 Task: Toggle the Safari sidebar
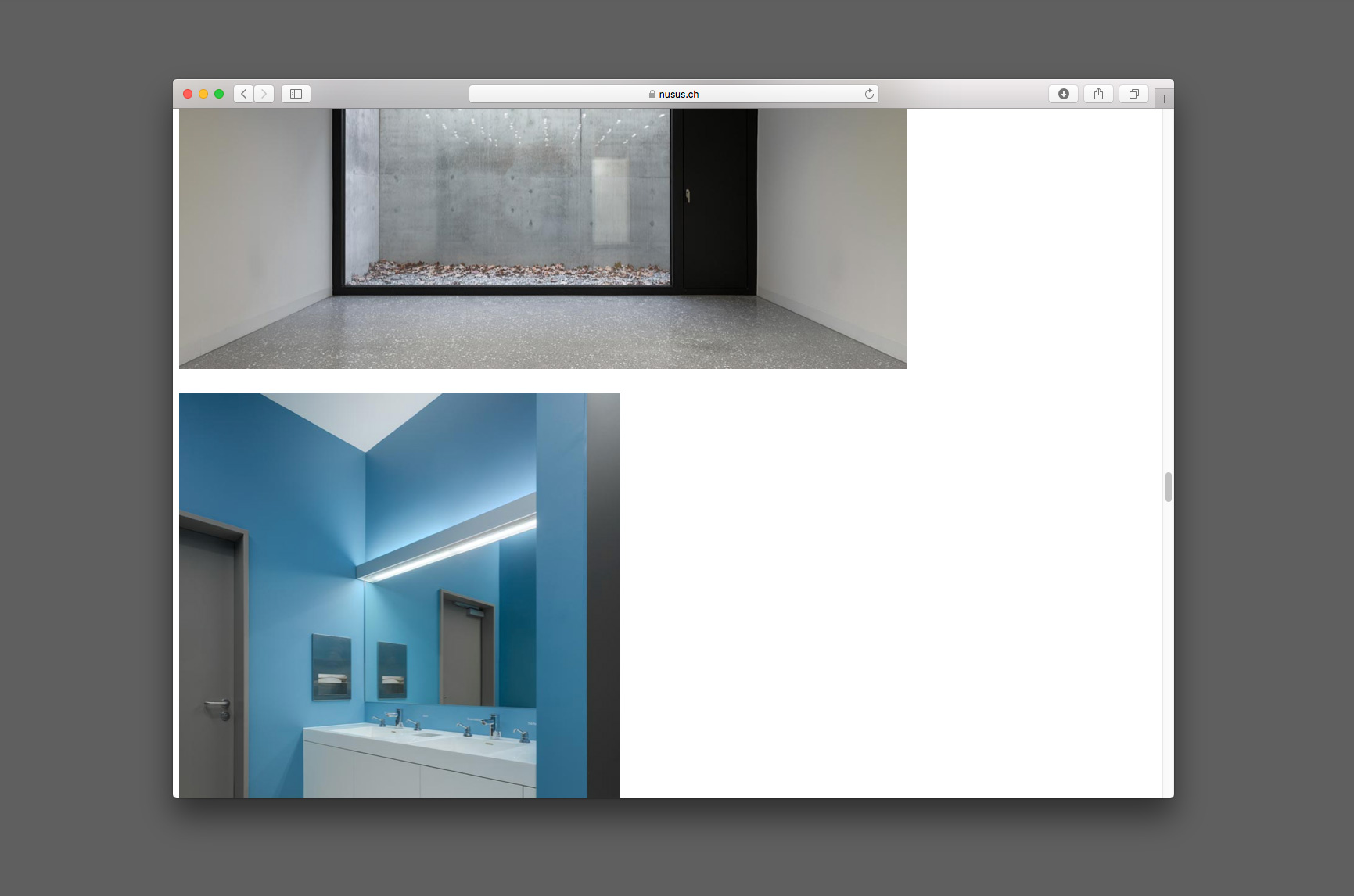click(296, 94)
